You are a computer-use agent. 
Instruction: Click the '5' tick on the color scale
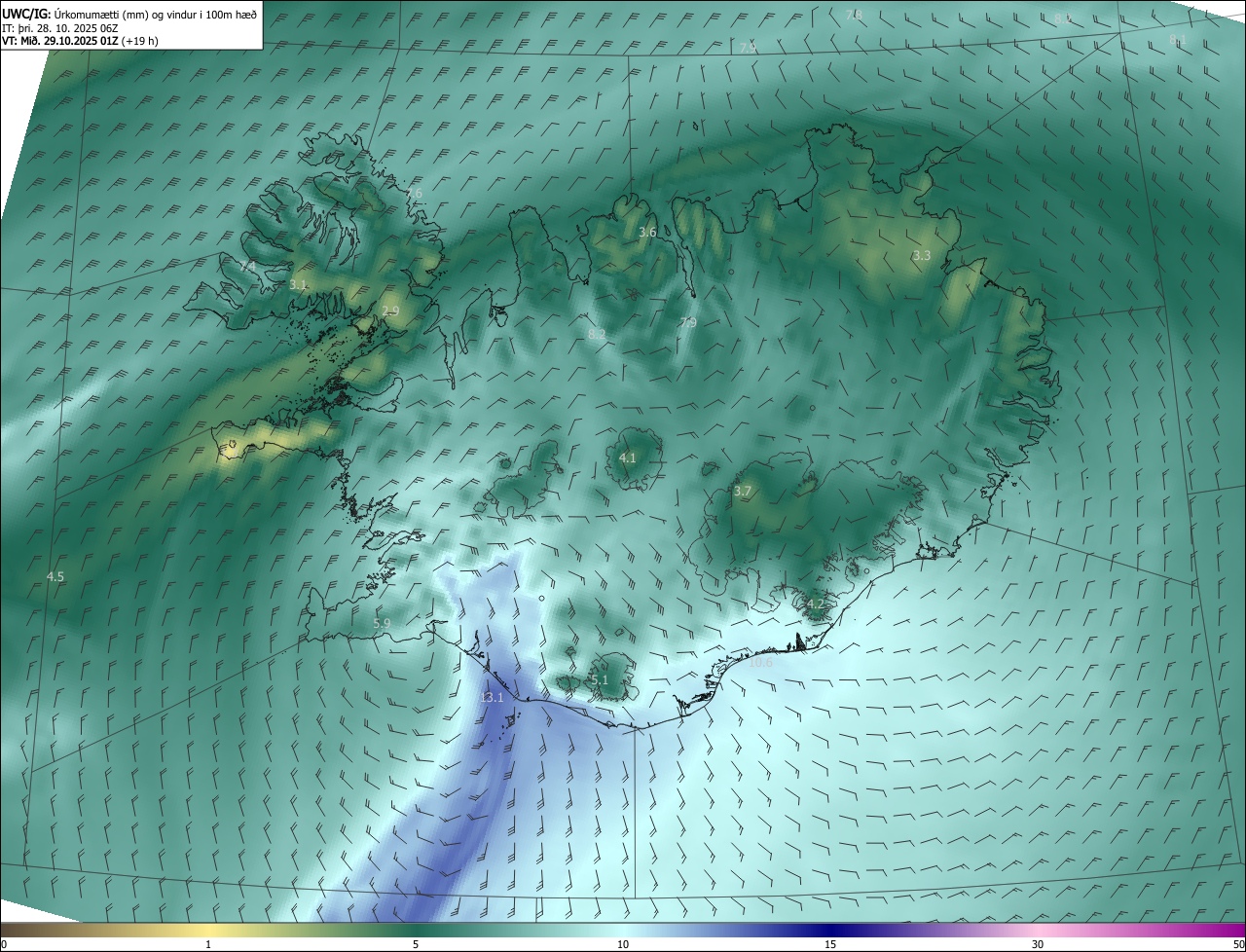point(416,945)
